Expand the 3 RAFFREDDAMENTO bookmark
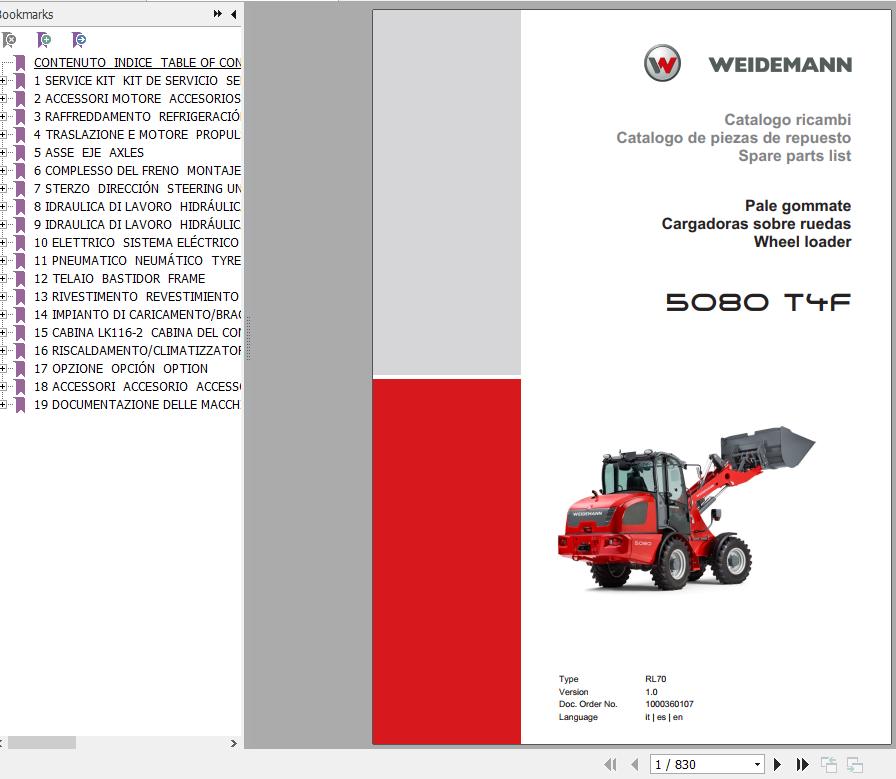 pyautogui.click(x=3, y=117)
